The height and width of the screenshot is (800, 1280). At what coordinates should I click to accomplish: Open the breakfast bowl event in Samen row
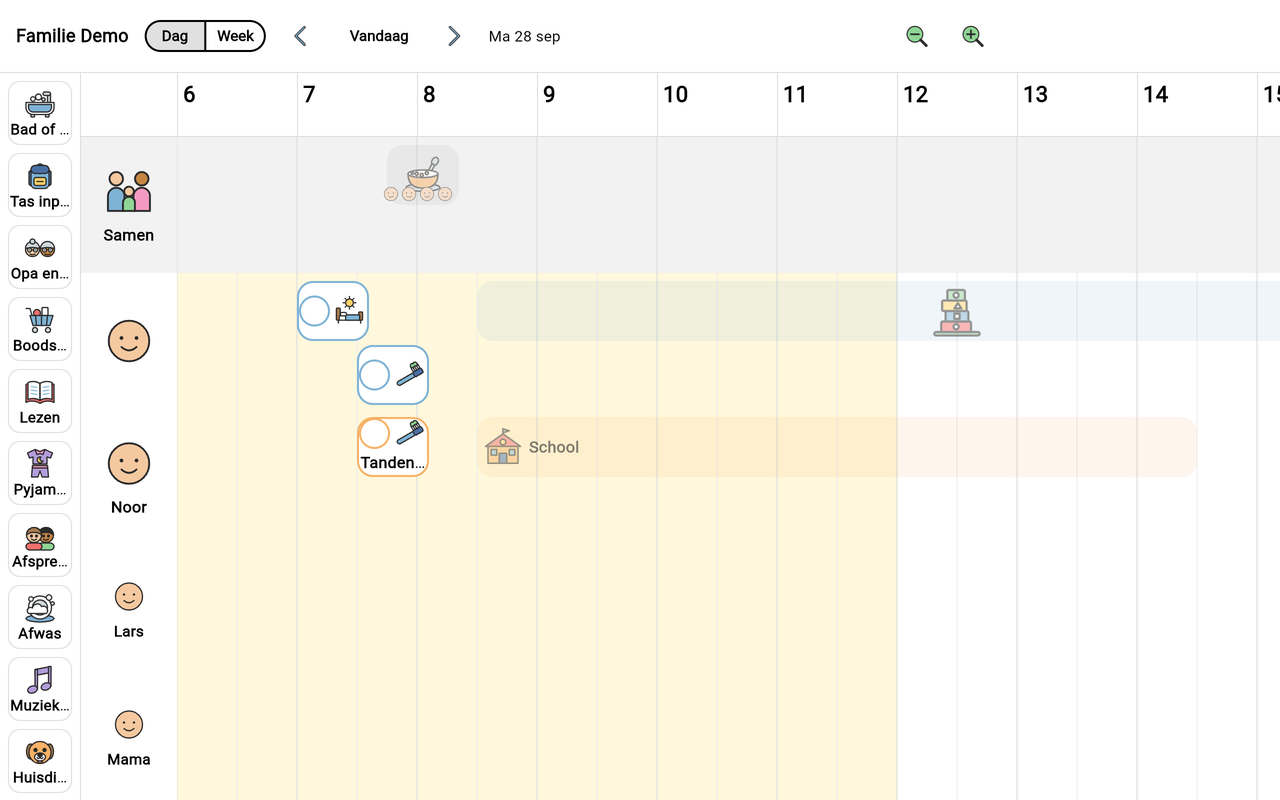pyautogui.click(x=423, y=175)
